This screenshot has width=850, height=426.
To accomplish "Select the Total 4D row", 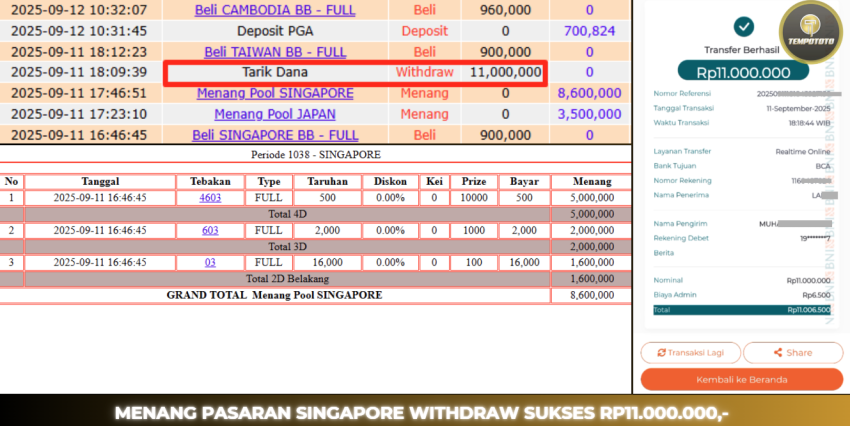I will pos(315,214).
